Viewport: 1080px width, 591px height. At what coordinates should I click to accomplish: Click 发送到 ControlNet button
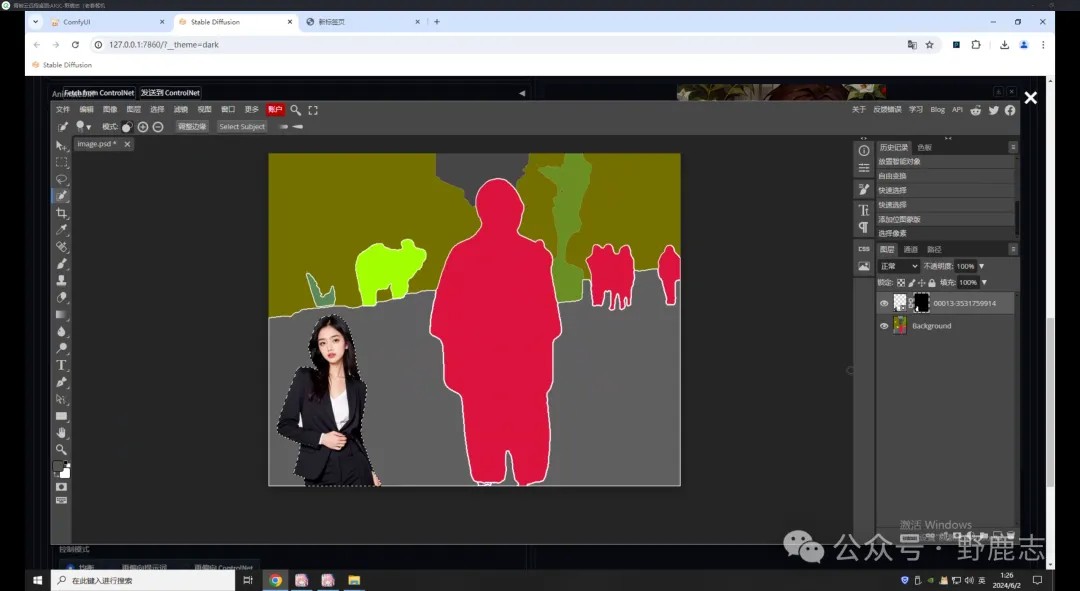point(170,92)
